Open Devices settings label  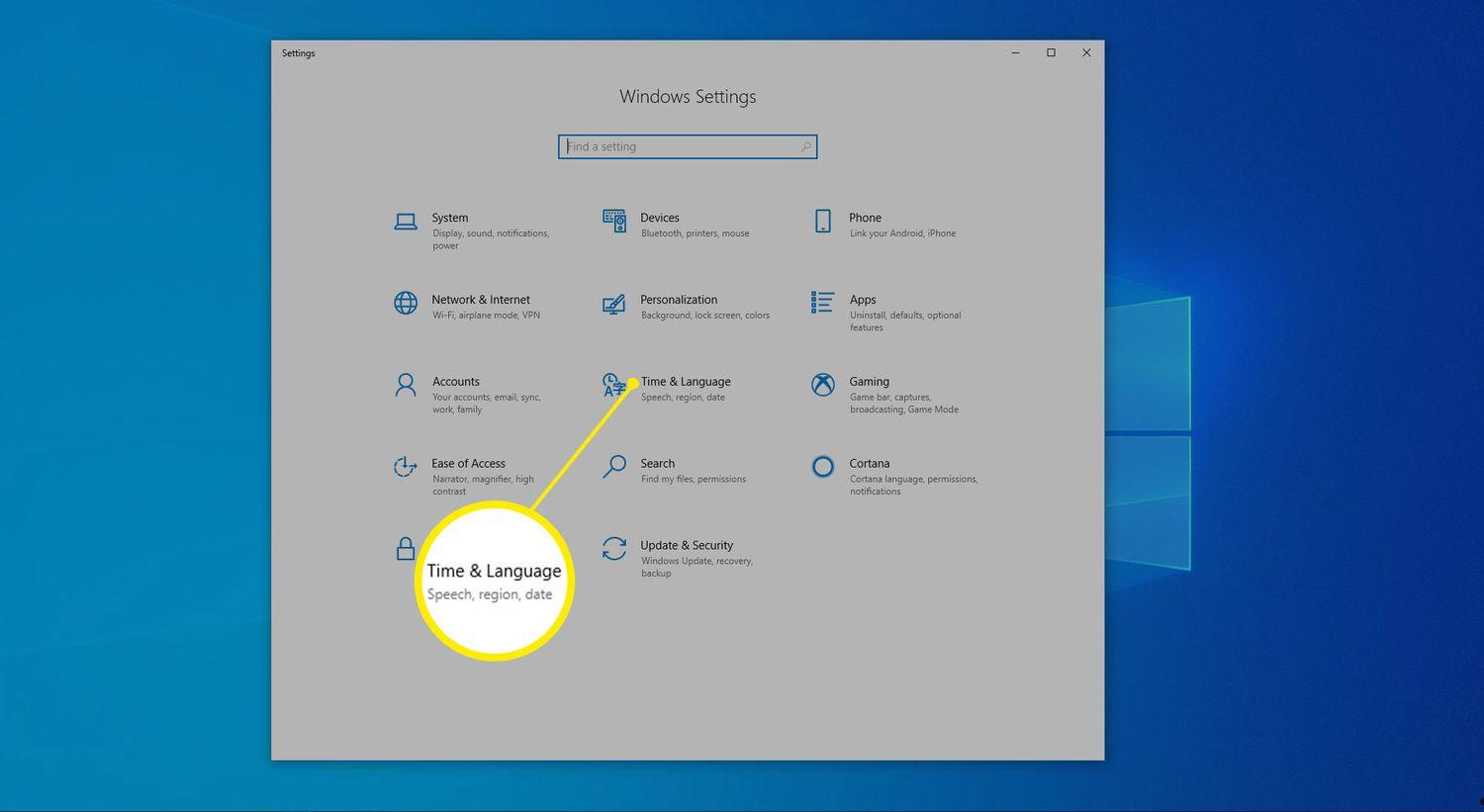coord(660,218)
